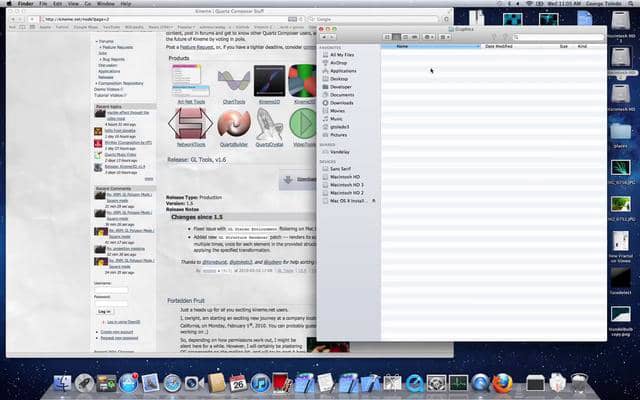640x400 pixels.
Task: Open the Edit menu
Action: click(58, 4)
